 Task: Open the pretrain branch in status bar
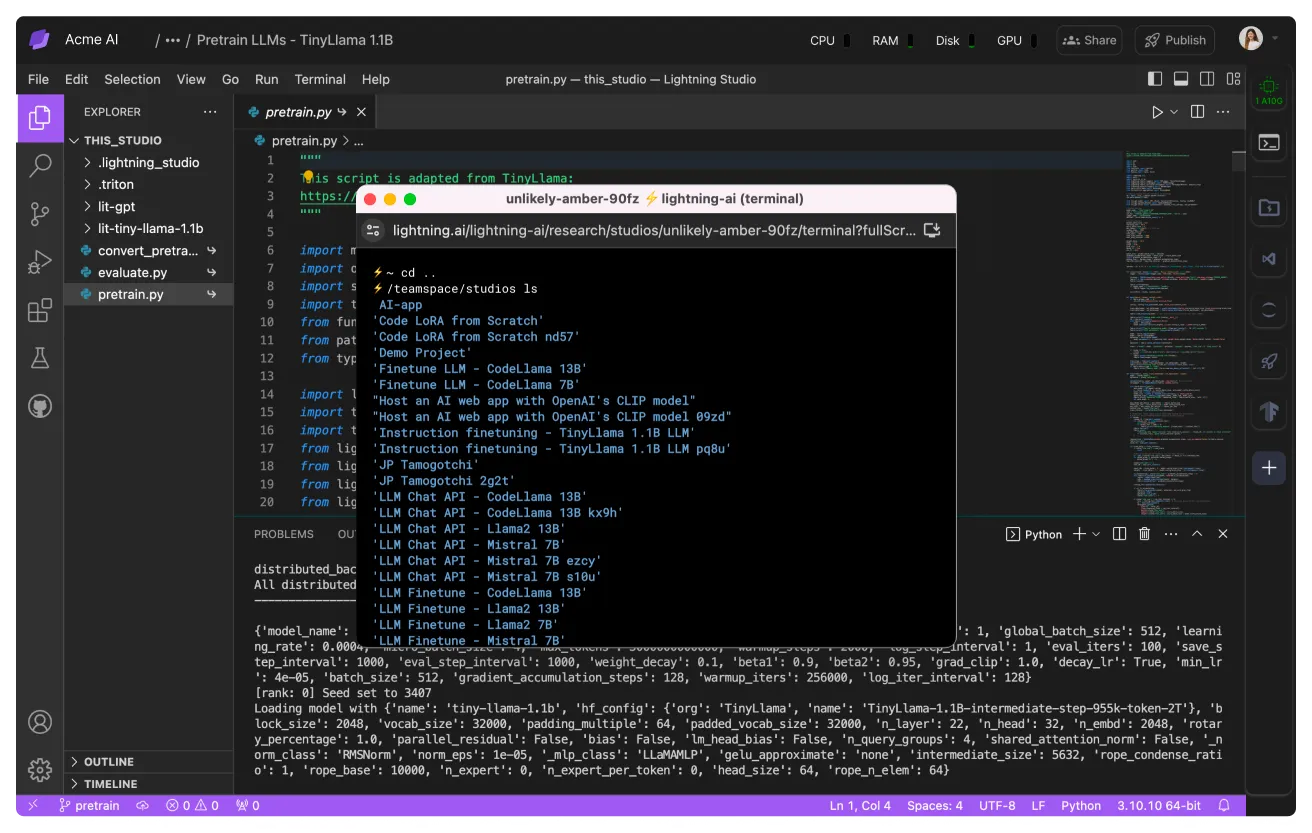click(x=89, y=805)
